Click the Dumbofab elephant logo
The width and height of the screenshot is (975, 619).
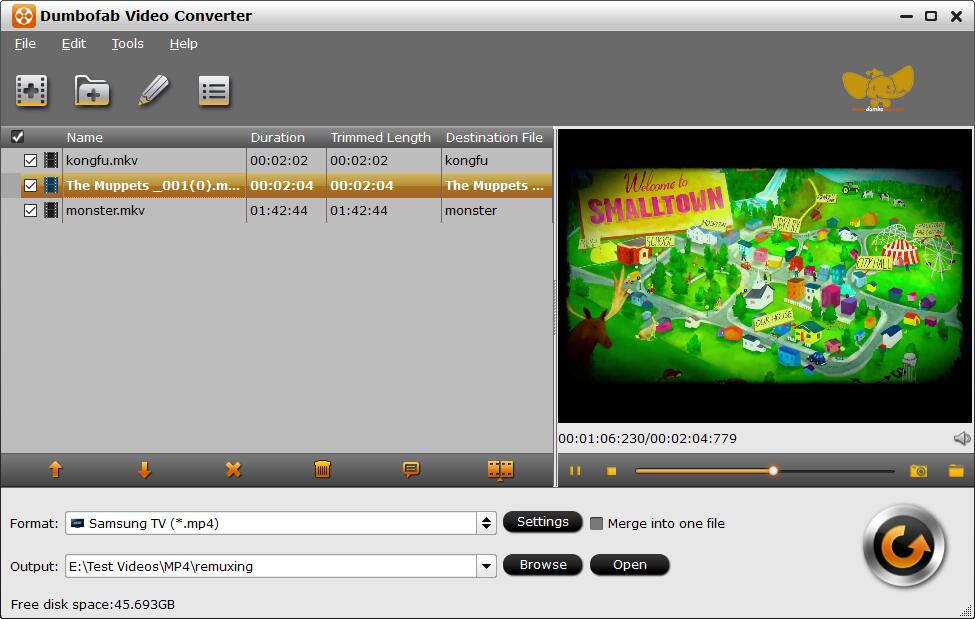[x=878, y=88]
